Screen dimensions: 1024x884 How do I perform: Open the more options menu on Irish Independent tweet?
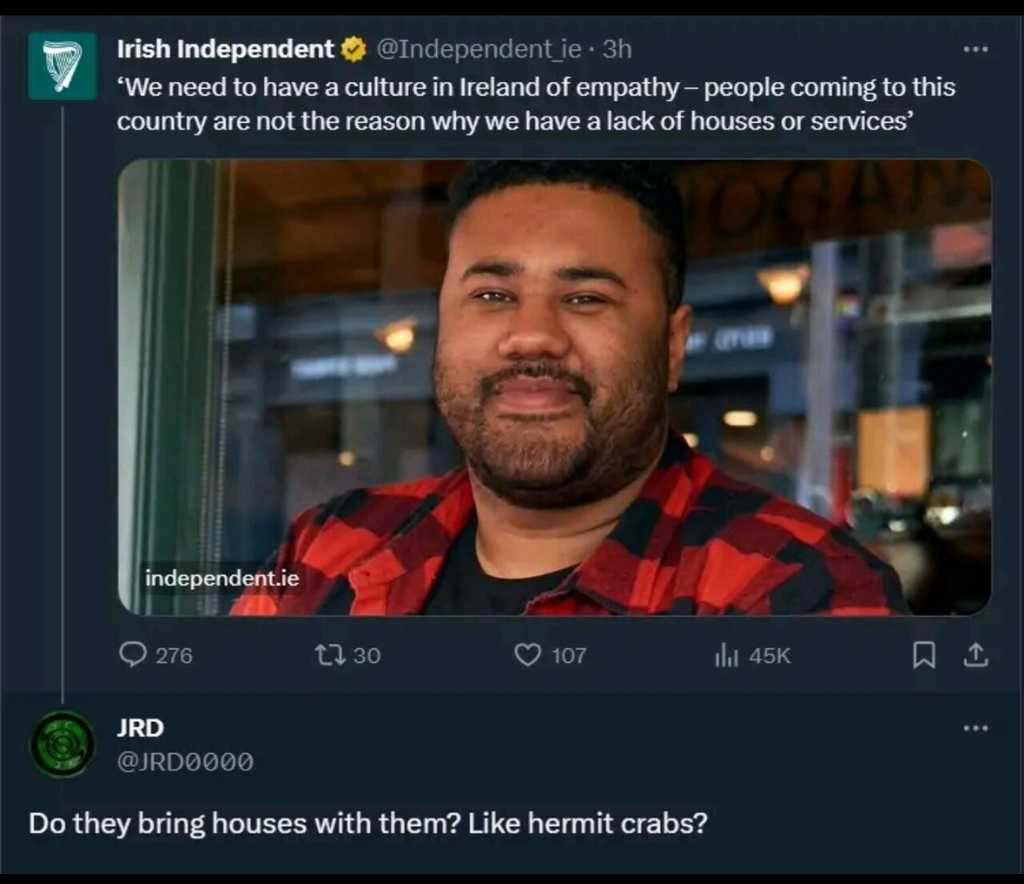click(x=976, y=49)
